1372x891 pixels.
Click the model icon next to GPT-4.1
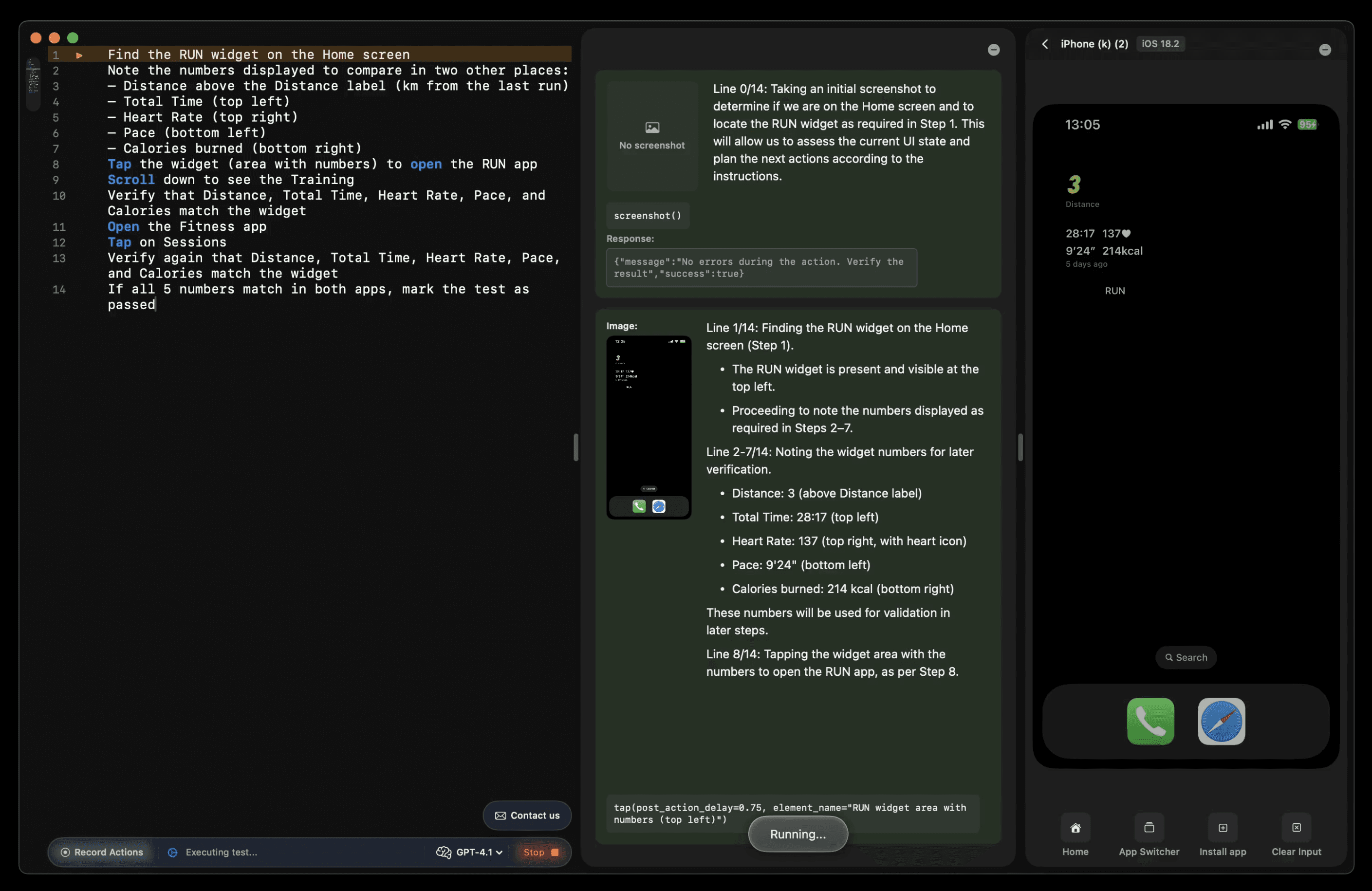pyautogui.click(x=444, y=852)
